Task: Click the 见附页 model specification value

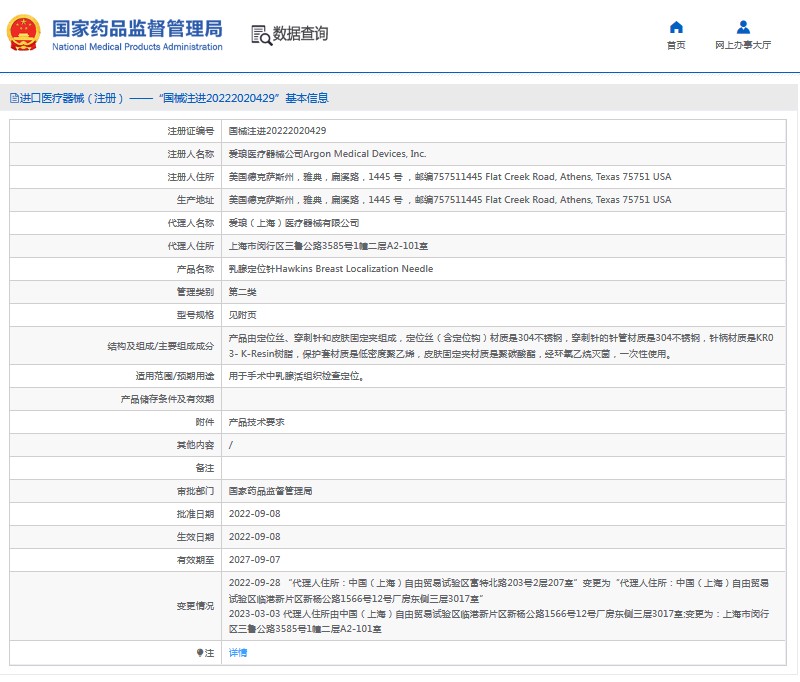Action: (x=243, y=315)
